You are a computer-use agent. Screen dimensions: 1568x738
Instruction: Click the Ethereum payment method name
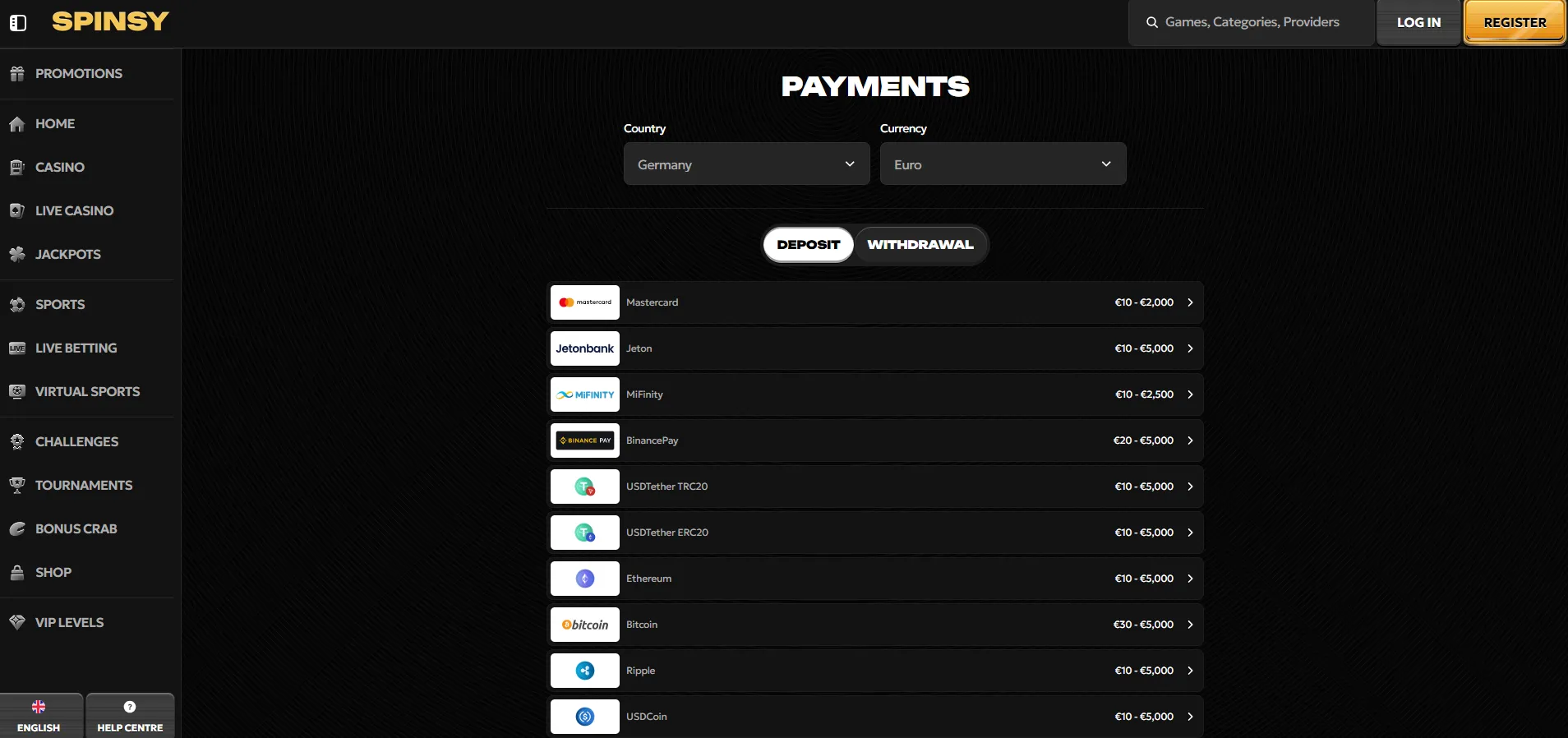(649, 579)
